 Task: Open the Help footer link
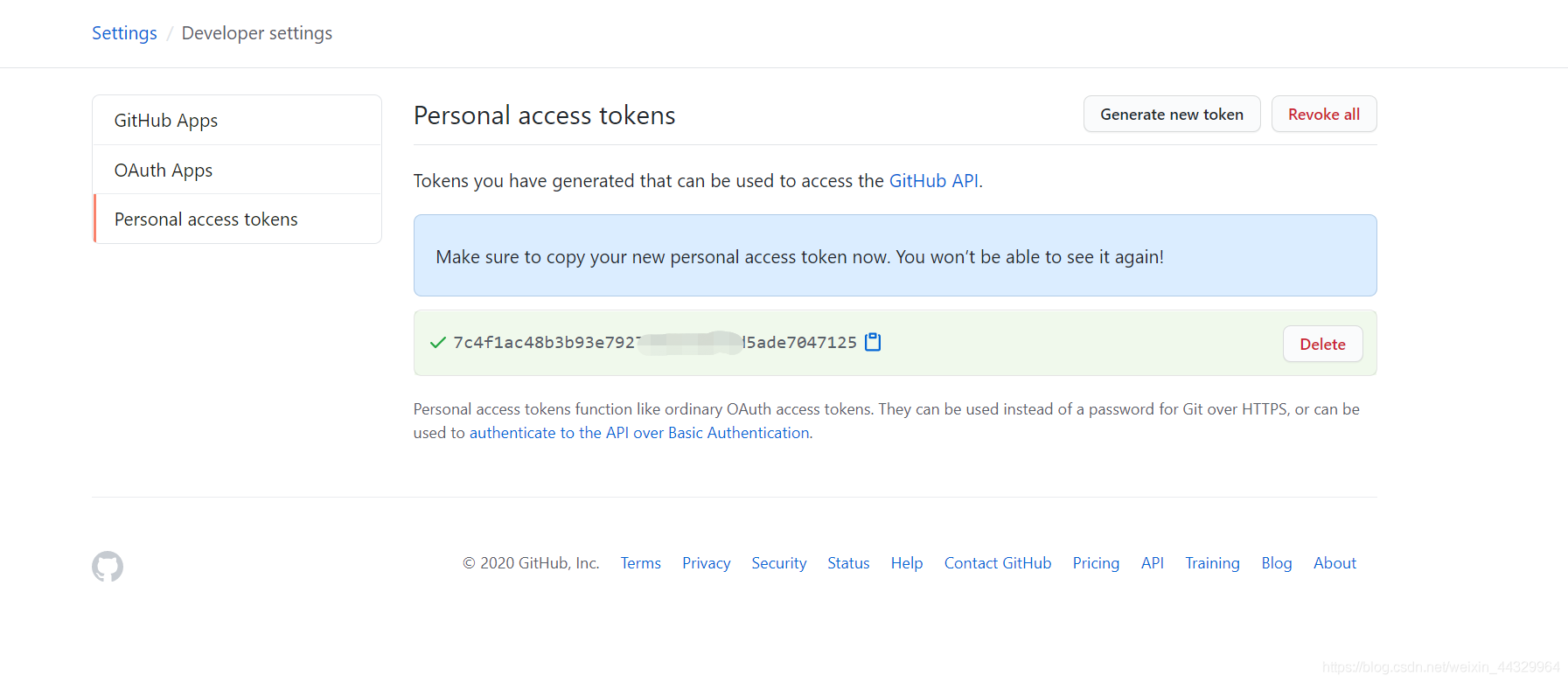pos(906,563)
